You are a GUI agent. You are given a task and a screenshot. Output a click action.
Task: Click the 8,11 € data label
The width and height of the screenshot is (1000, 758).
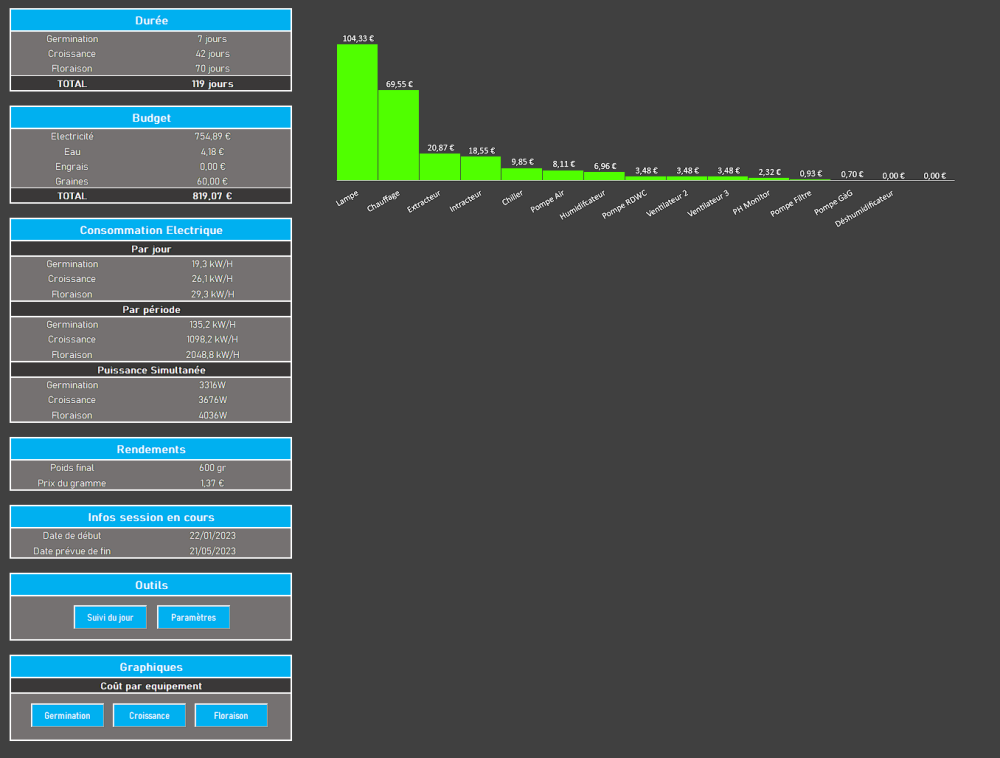pos(564,164)
